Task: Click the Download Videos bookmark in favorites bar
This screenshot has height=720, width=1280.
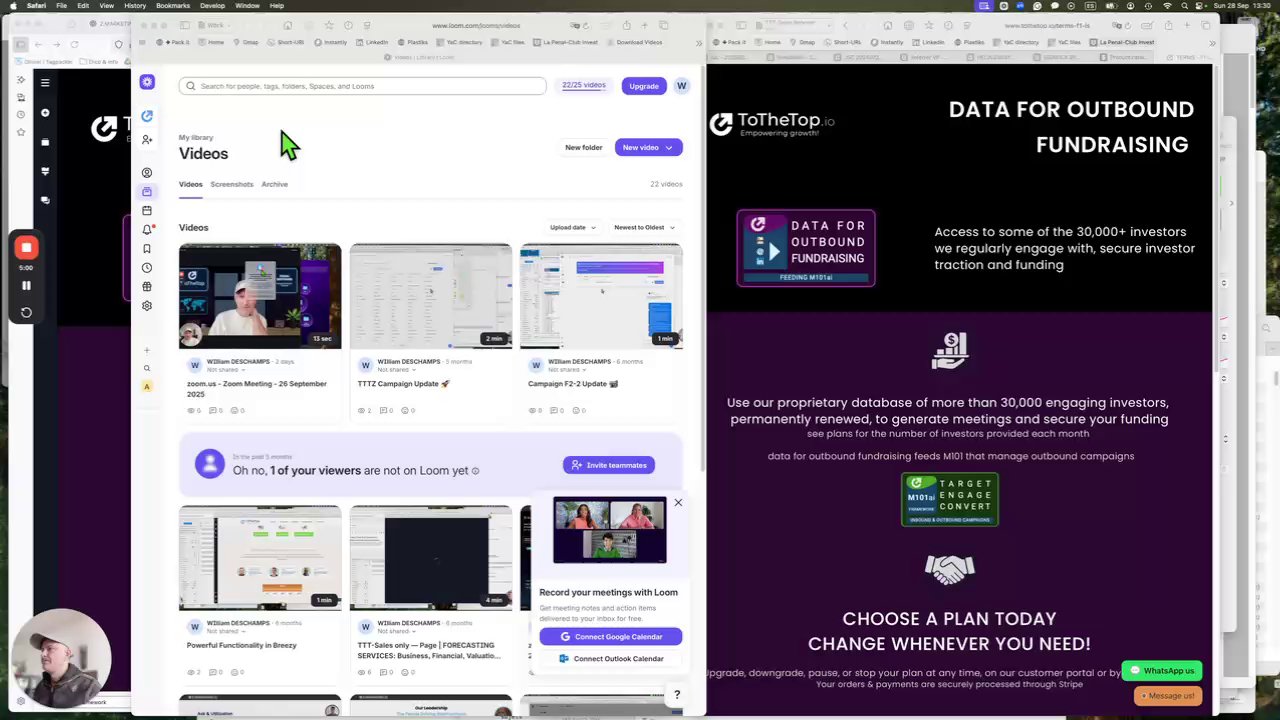Action: [x=634, y=42]
